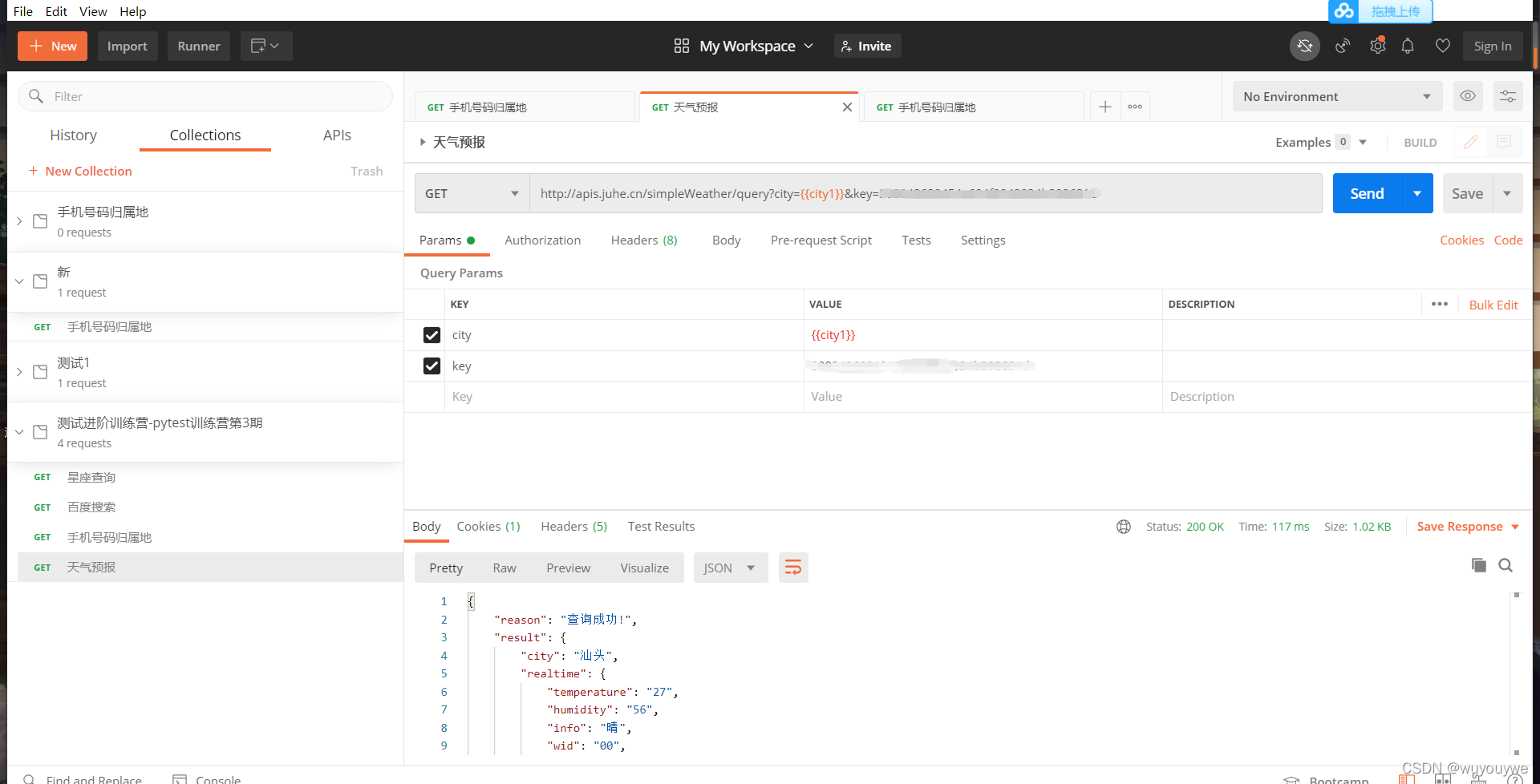Open the View menu
This screenshot has height=784, width=1540.
pos(93,11)
